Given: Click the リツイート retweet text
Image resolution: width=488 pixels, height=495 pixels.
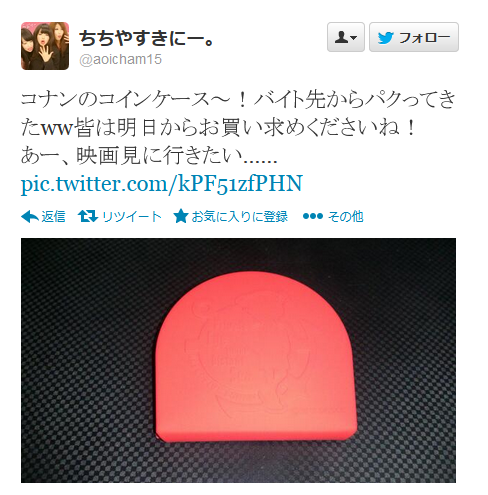Looking at the screenshot, I should click(x=132, y=217).
